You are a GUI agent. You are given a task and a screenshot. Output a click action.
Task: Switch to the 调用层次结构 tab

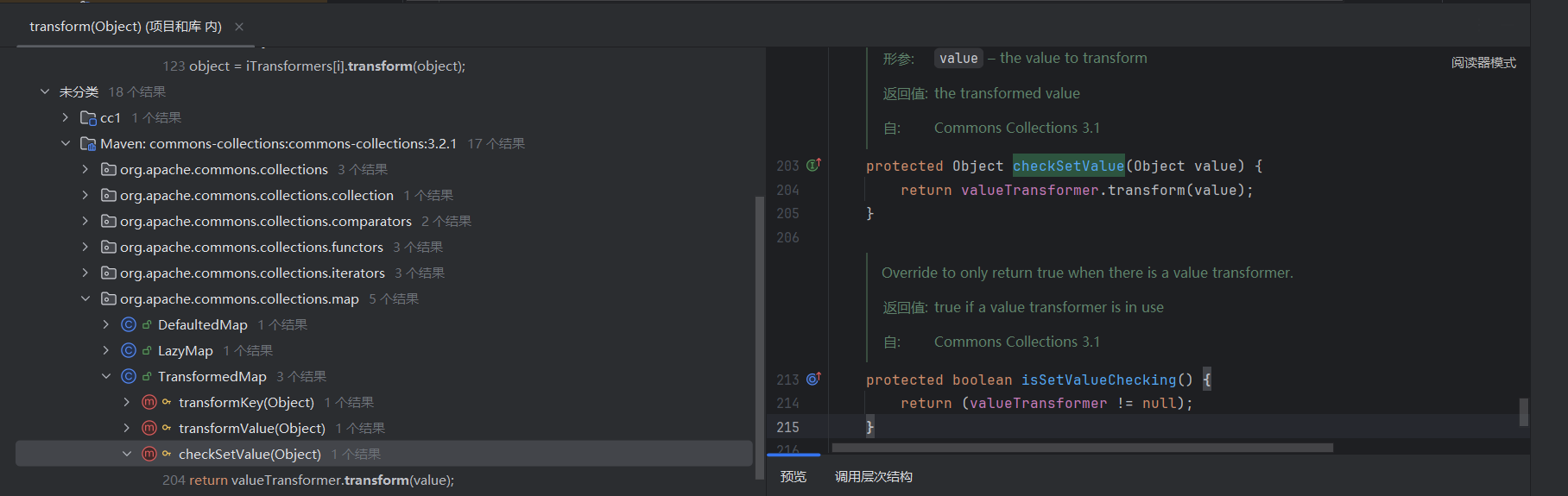click(873, 476)
